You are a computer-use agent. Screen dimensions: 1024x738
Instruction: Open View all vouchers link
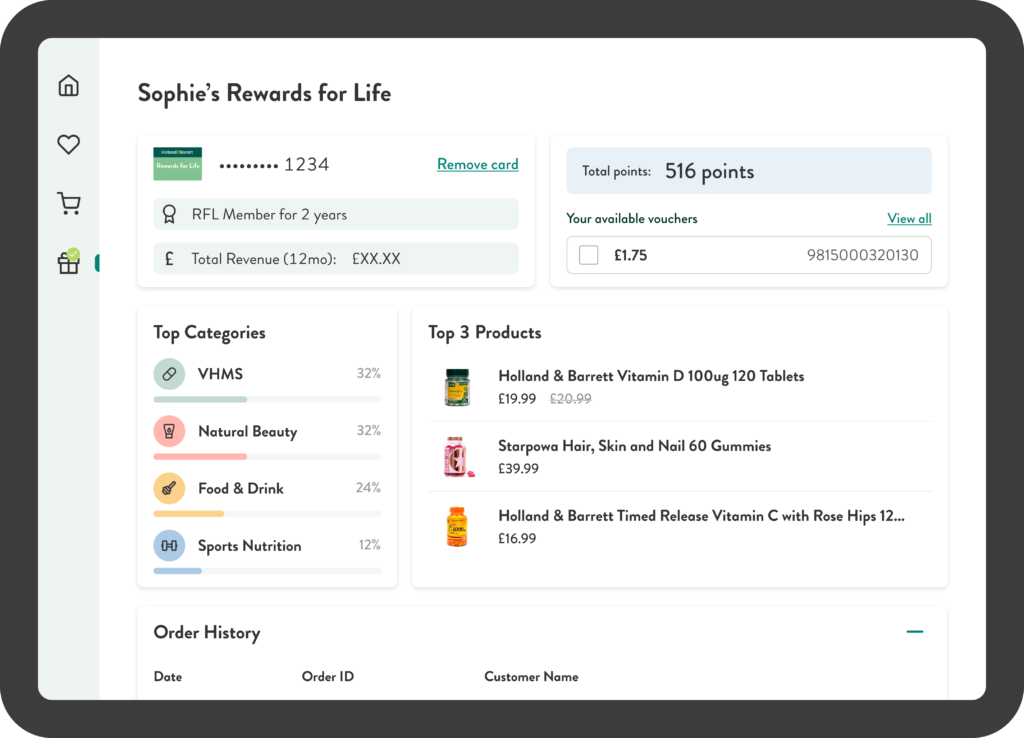click(x=909, y=218)
